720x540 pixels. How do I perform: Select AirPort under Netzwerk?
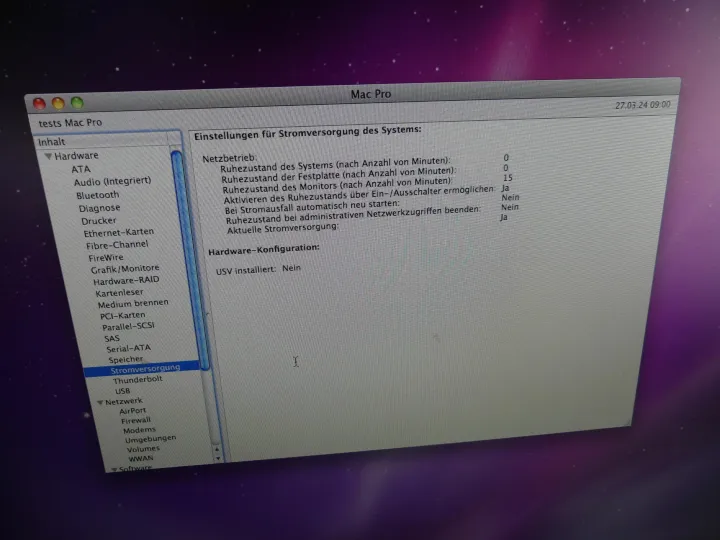coord(133,411)
